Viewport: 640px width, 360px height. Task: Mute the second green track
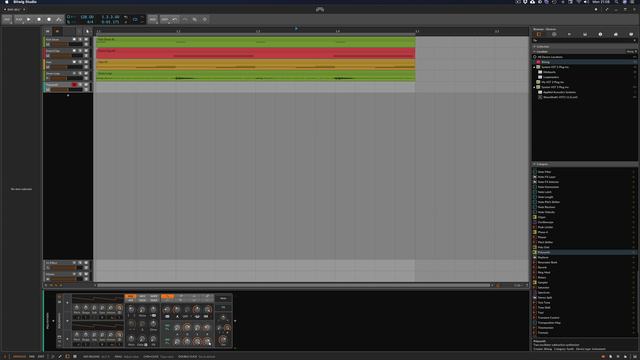coord(86,73)
